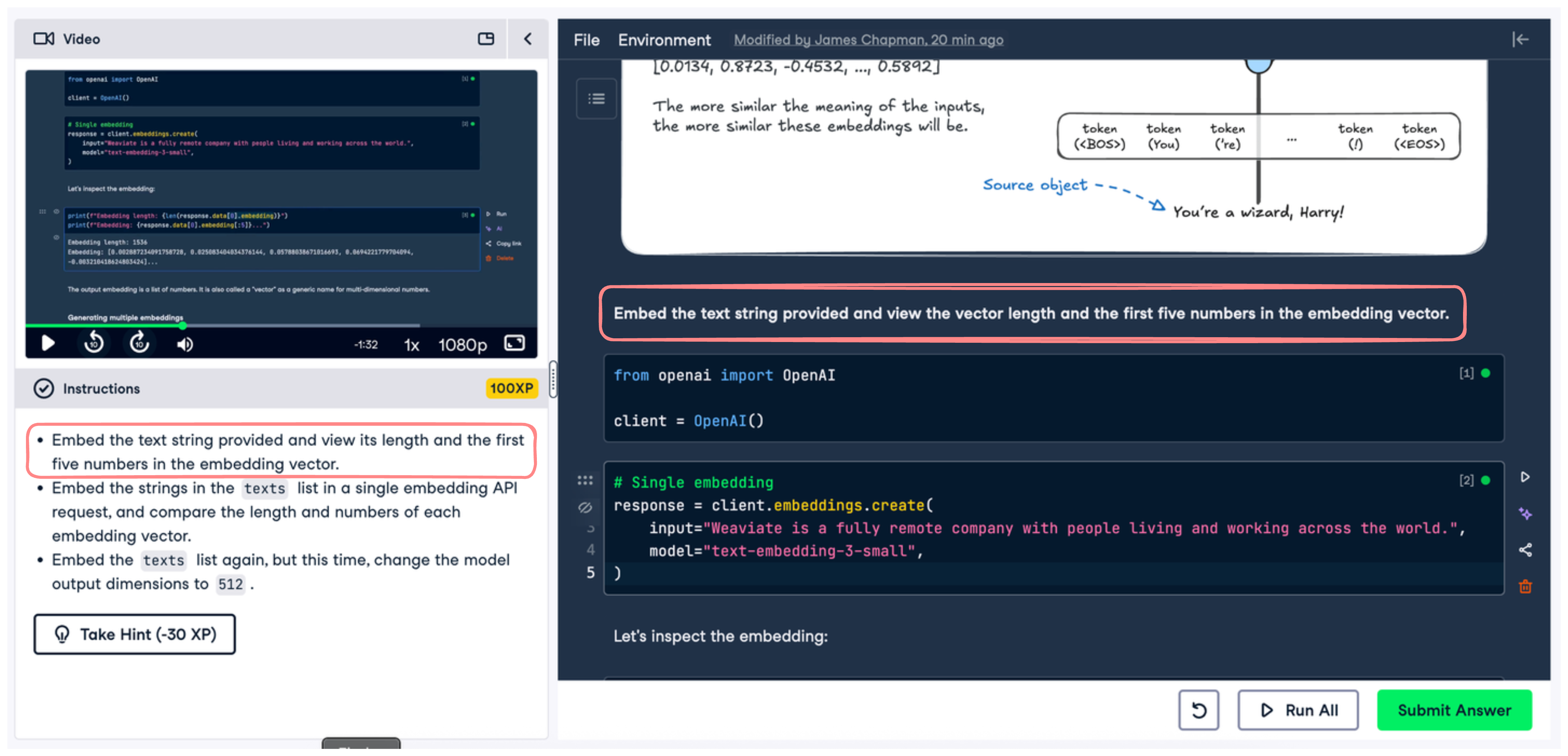The height and width of the screenshot is (756, 1568).
Task: Click the Take Hint button
Action: (x=135, y=634)
